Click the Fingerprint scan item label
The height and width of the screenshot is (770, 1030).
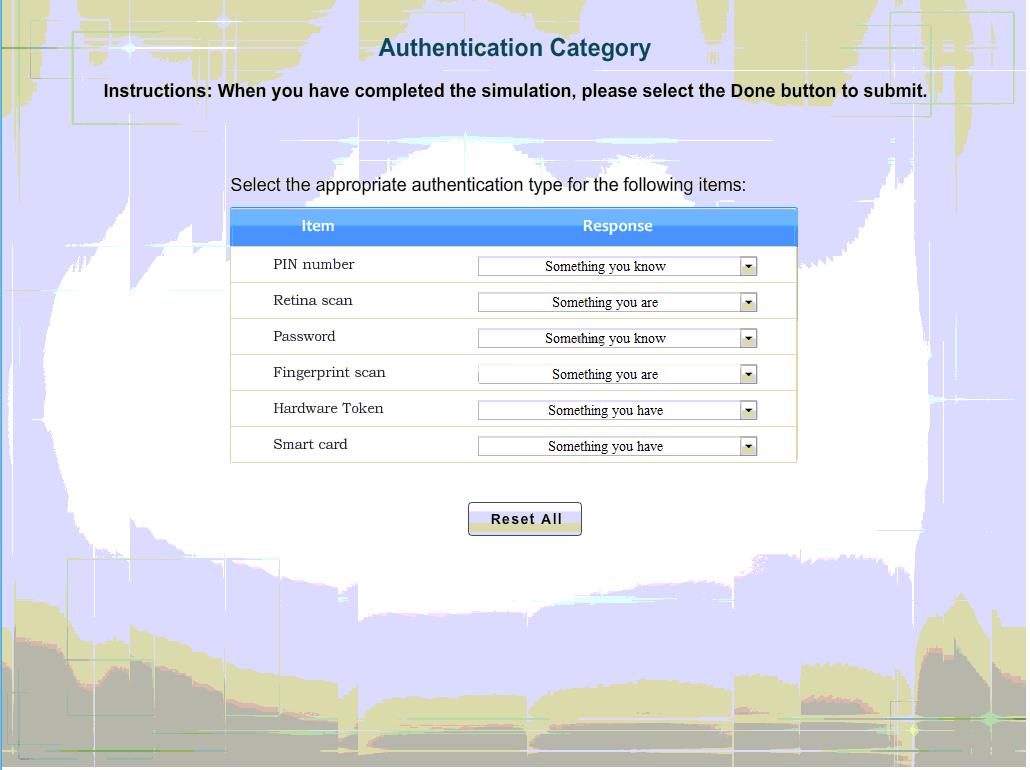pyautogui.click(x=329, y=372)
